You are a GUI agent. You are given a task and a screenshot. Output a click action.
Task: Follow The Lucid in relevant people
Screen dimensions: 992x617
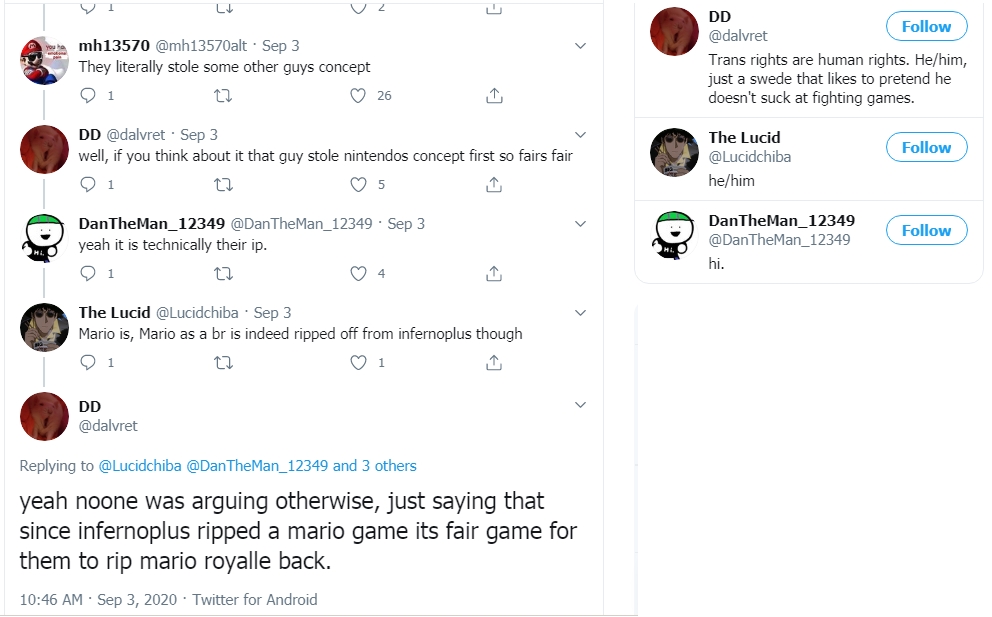point(926,148)
